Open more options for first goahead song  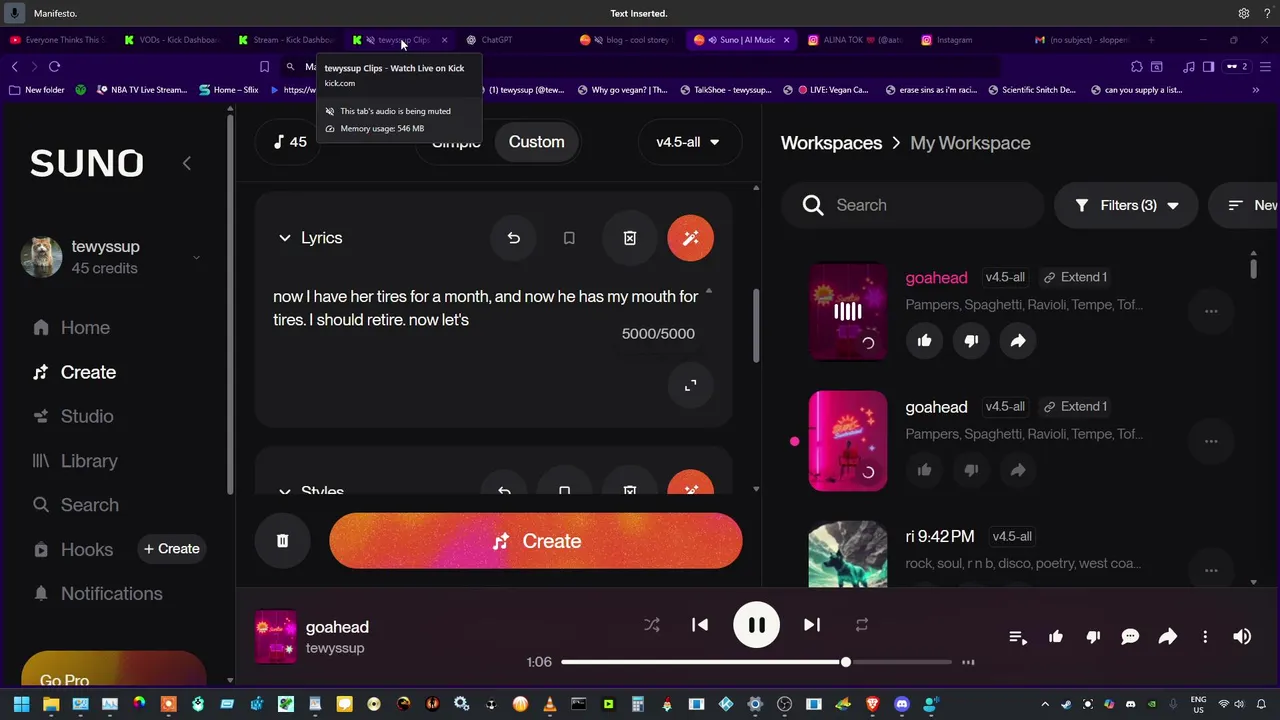(1211, 311)
